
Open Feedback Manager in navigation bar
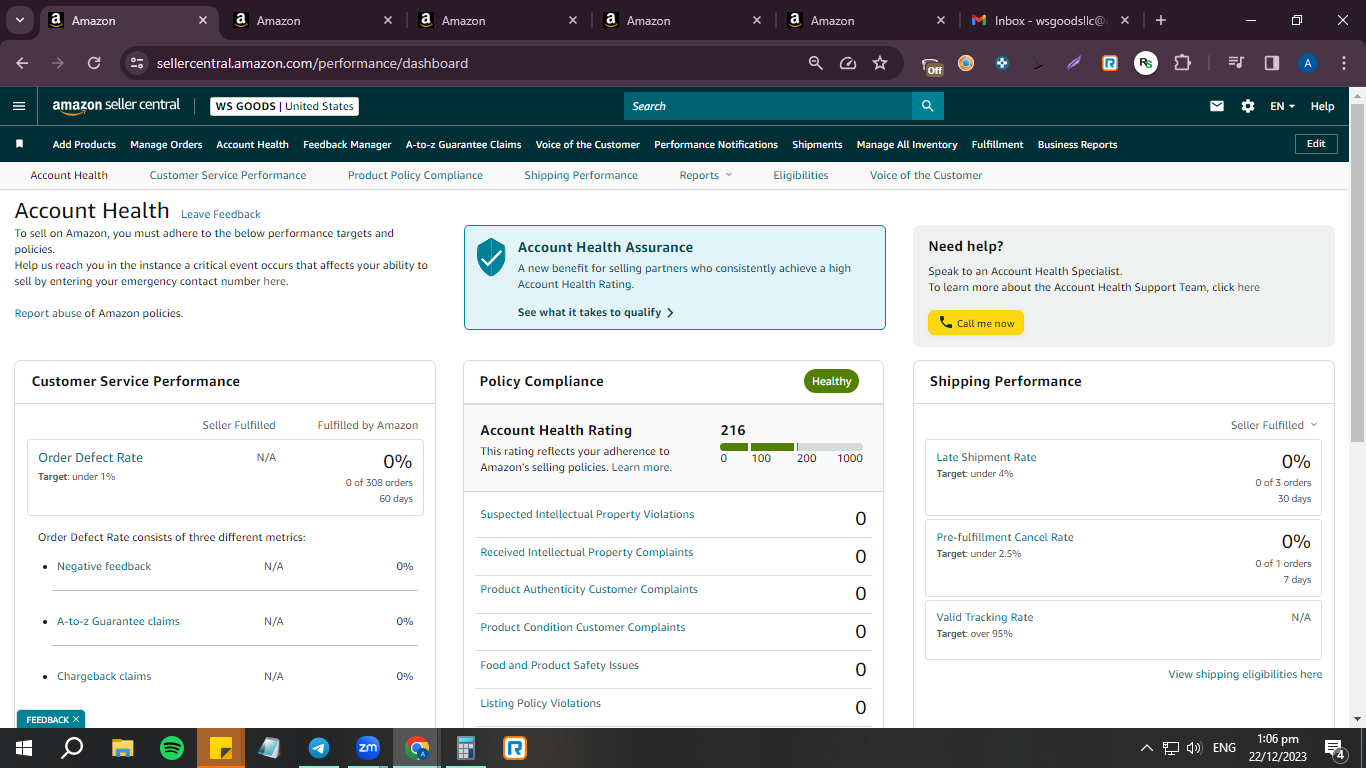[x=347, y=144]
